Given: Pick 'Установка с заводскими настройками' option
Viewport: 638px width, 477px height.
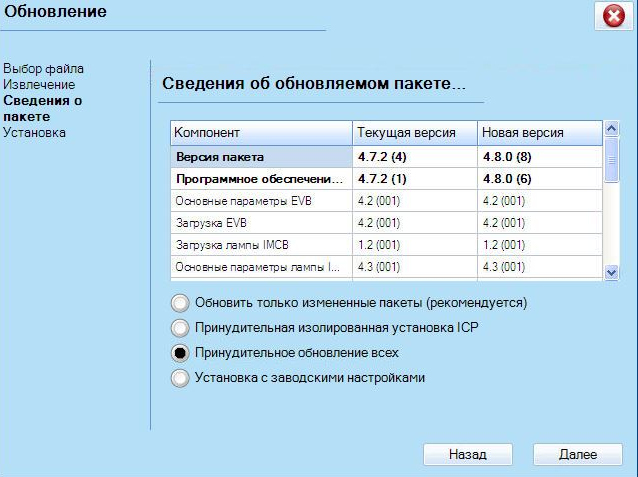Looking at the screenshot, I should 180,378.
